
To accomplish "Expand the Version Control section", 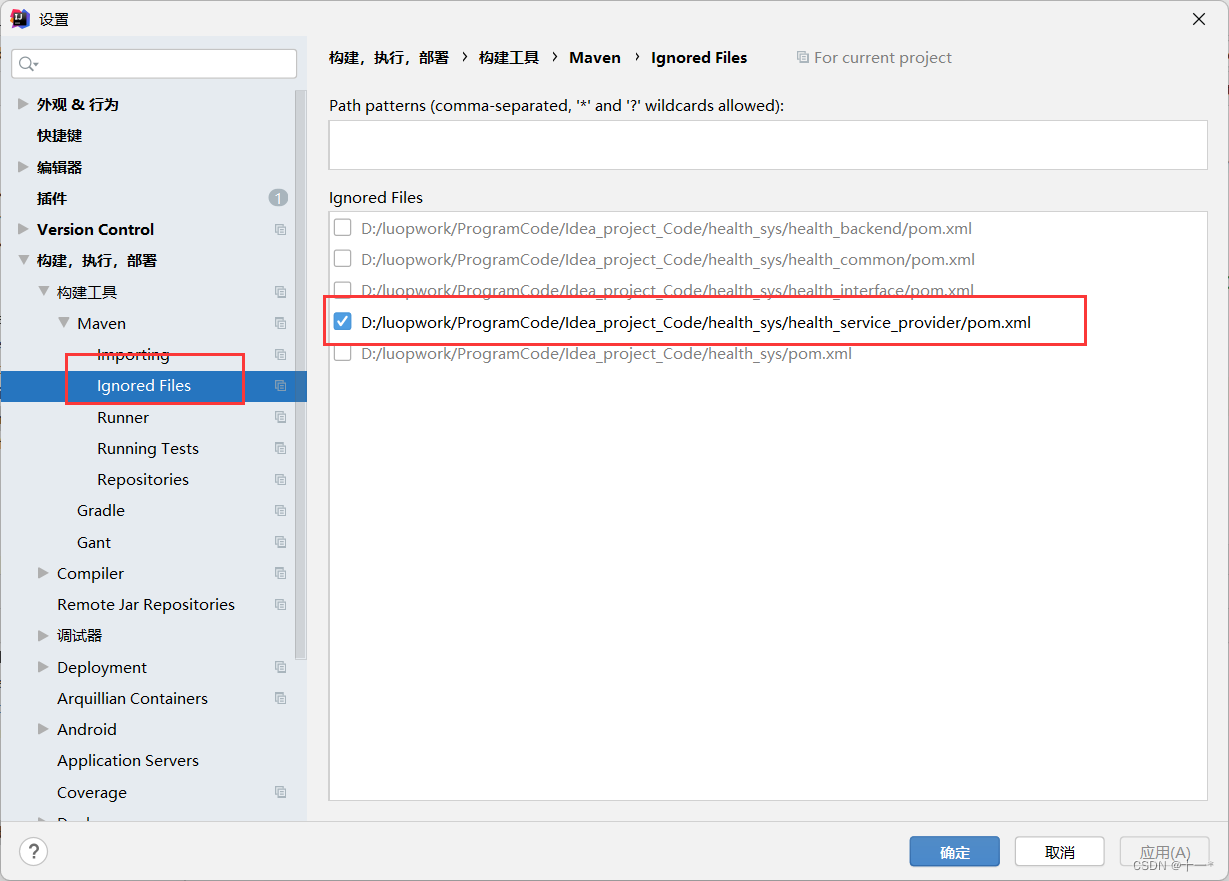I will pyautogui.click(x=23, y=229).
